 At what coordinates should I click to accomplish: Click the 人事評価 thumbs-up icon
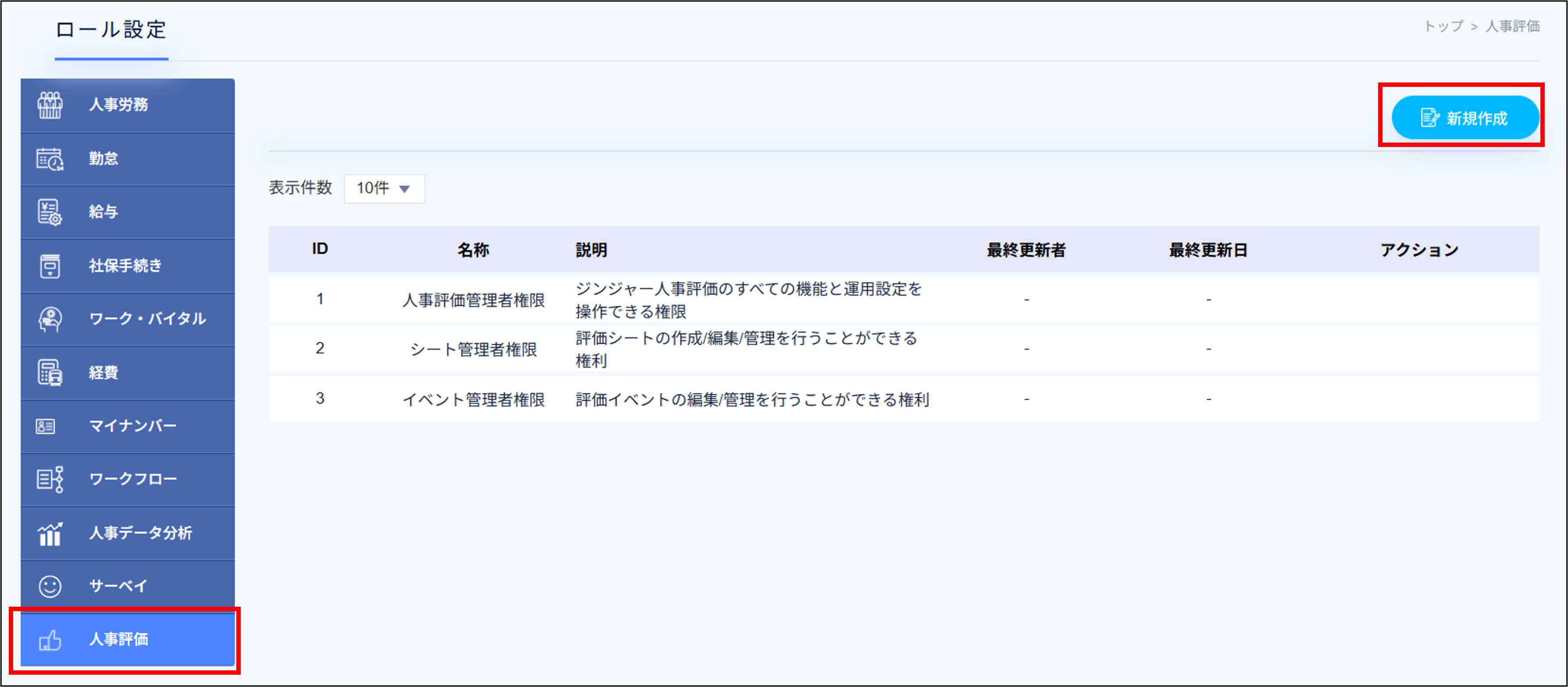(49, 640)
